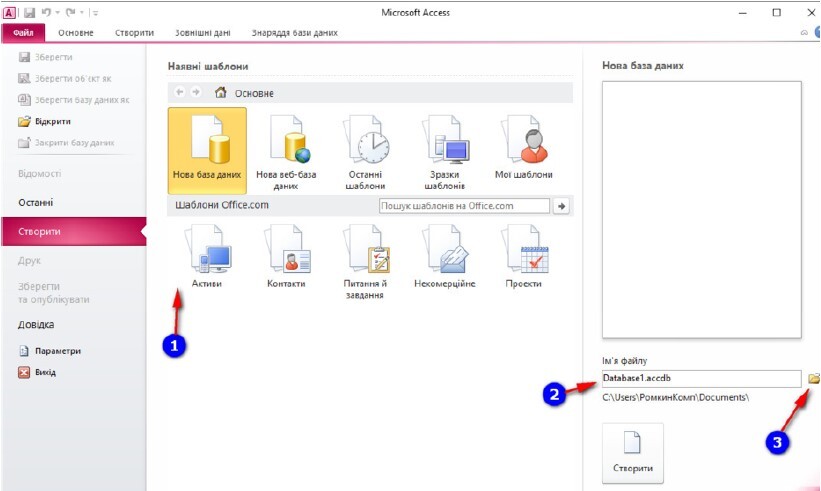
Task: Click the Access application icon in the title bar
Action: pos(9,13)
